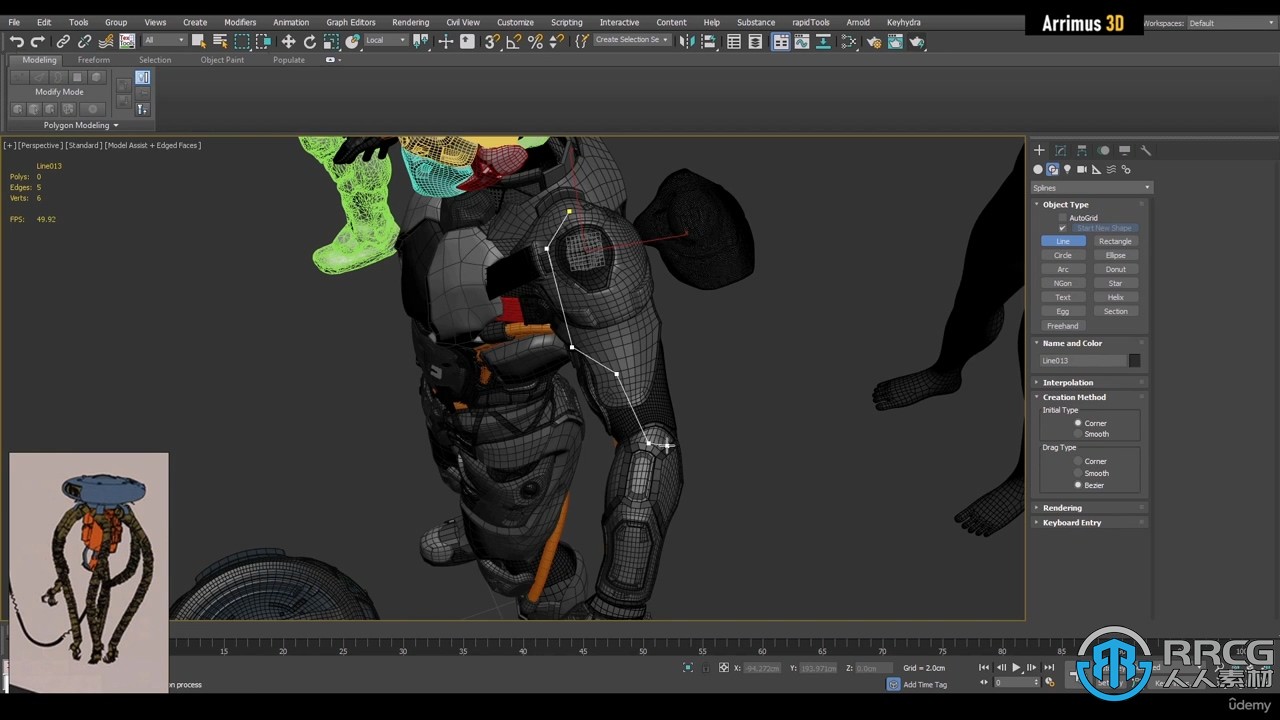Open the Render Setup teapot icon
The height and width of the screenshot is (720, 1280).
click(874, 41)
